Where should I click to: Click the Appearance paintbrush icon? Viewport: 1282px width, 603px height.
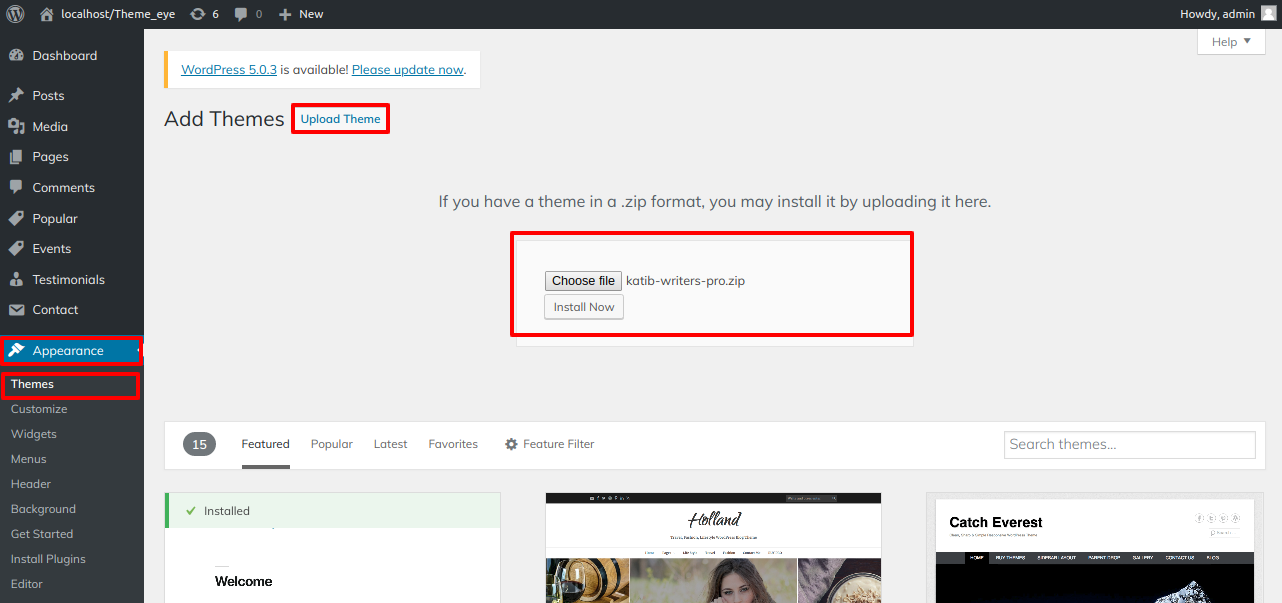(16, 351)
